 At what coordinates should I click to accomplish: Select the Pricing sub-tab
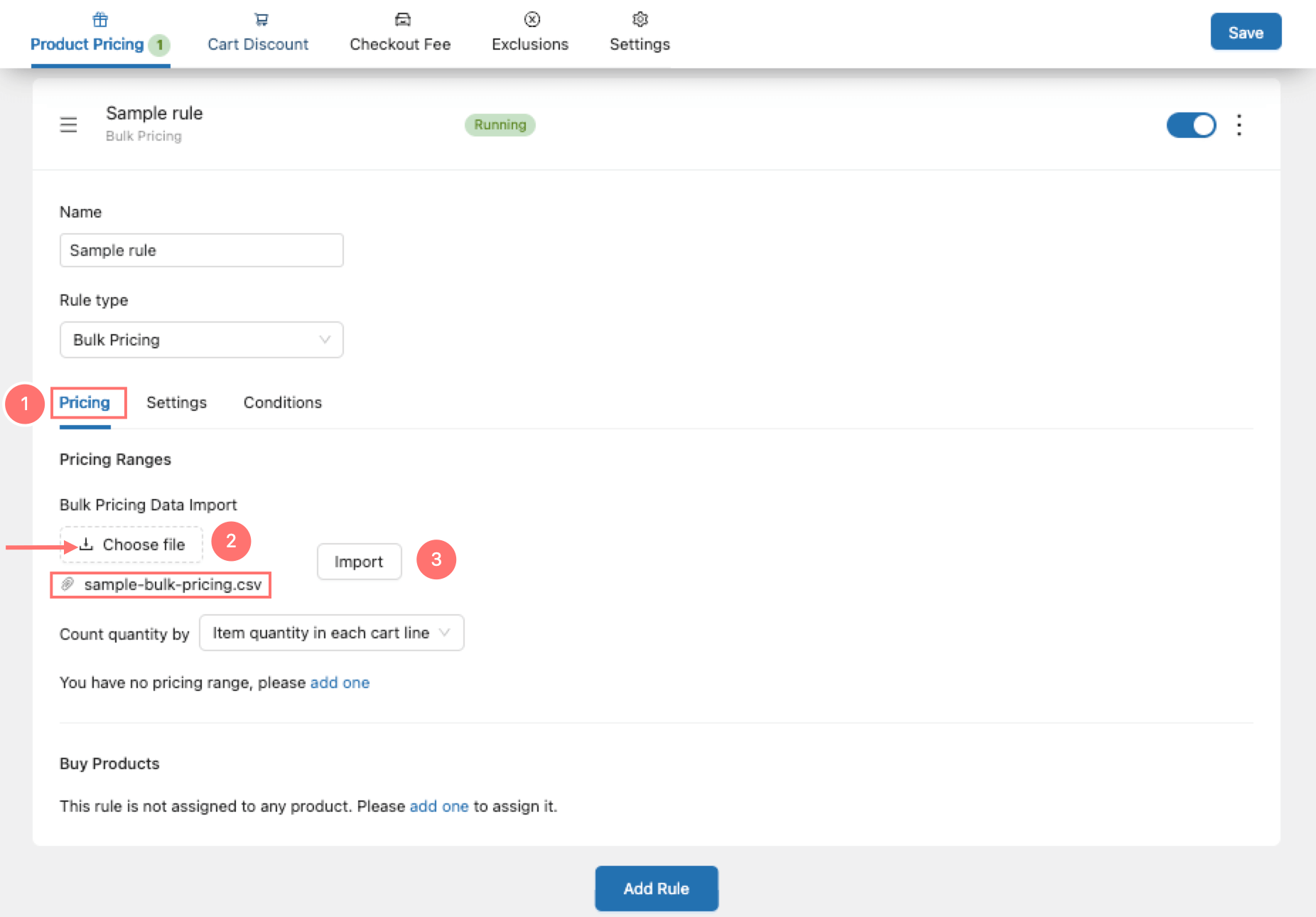(x=85, y=402)
